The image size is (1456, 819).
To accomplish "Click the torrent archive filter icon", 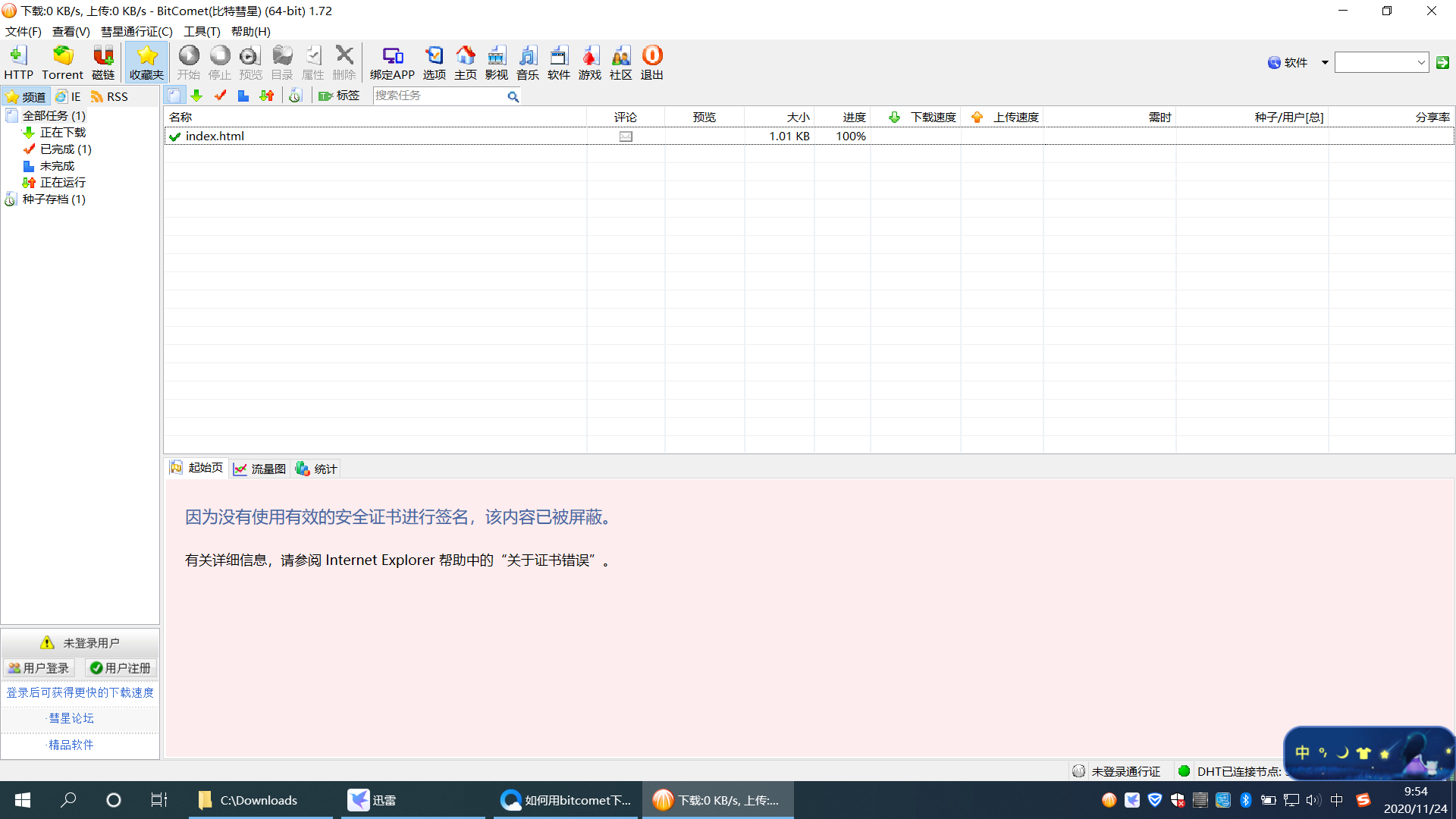I will (295, 96).
